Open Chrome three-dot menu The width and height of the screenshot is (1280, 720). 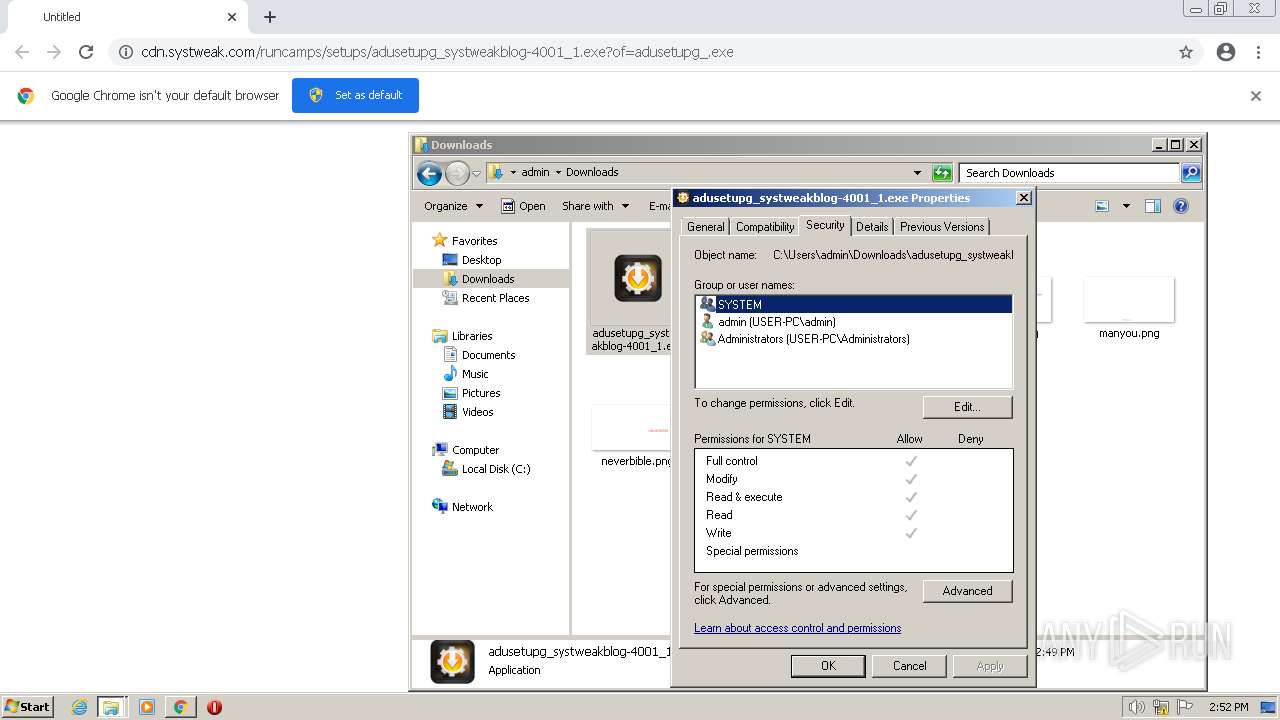[1259, 52]
